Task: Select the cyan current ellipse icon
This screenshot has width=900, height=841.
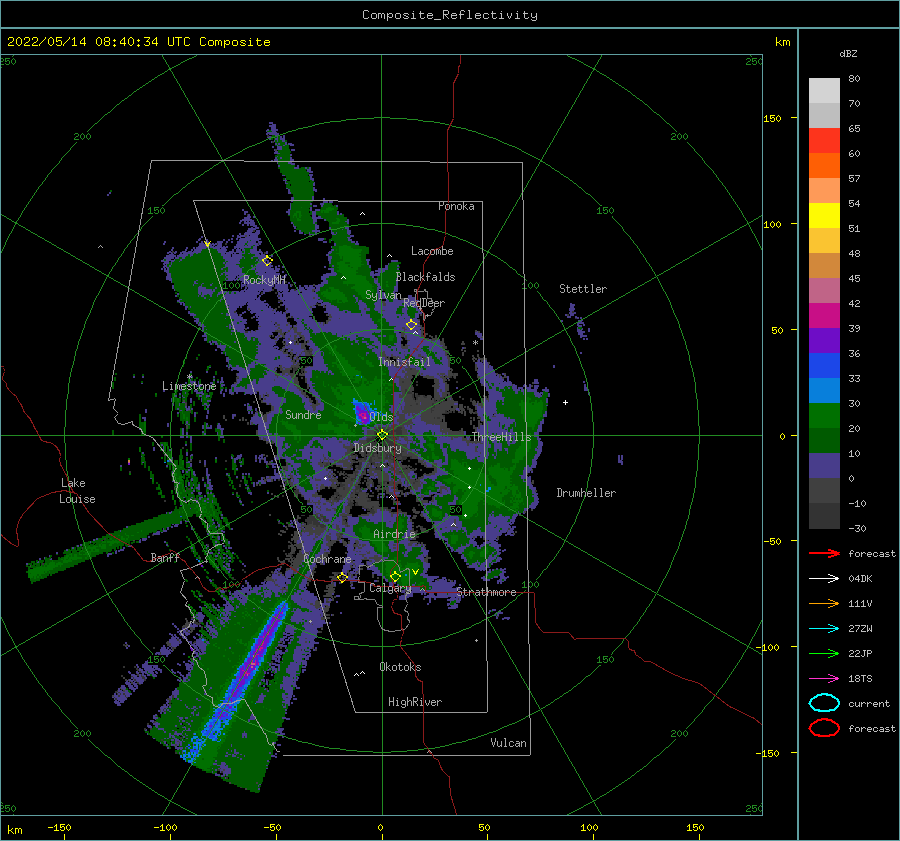Action: click(824, 703)
